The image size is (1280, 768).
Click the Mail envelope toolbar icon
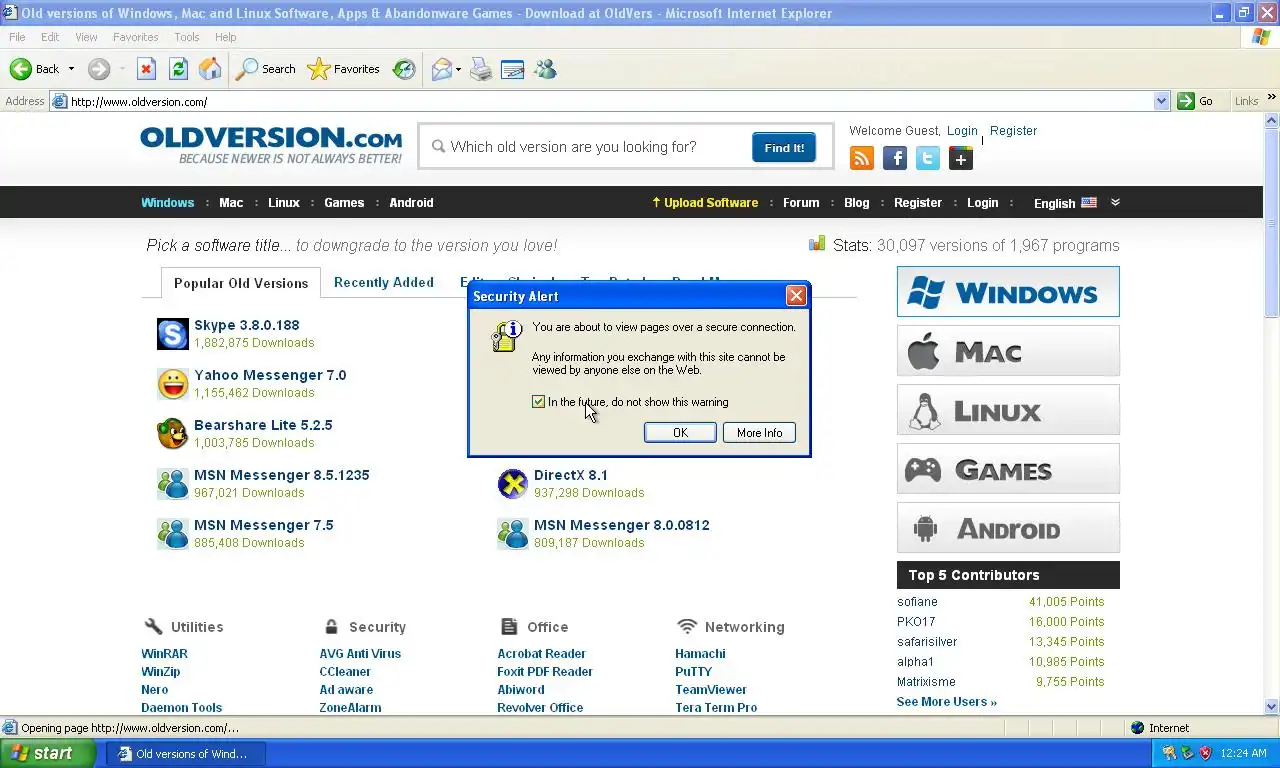(x=441, y=69)
